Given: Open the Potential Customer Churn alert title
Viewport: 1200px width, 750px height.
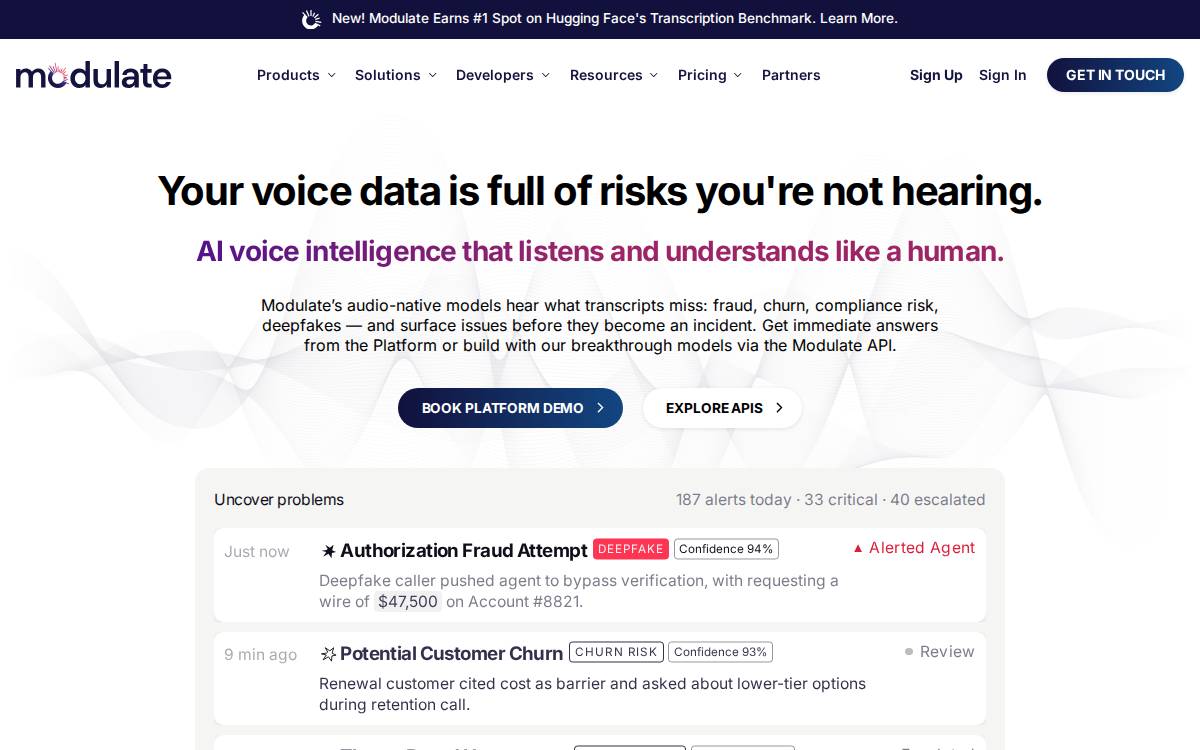Looking at the screenshot, I should 451,654.
